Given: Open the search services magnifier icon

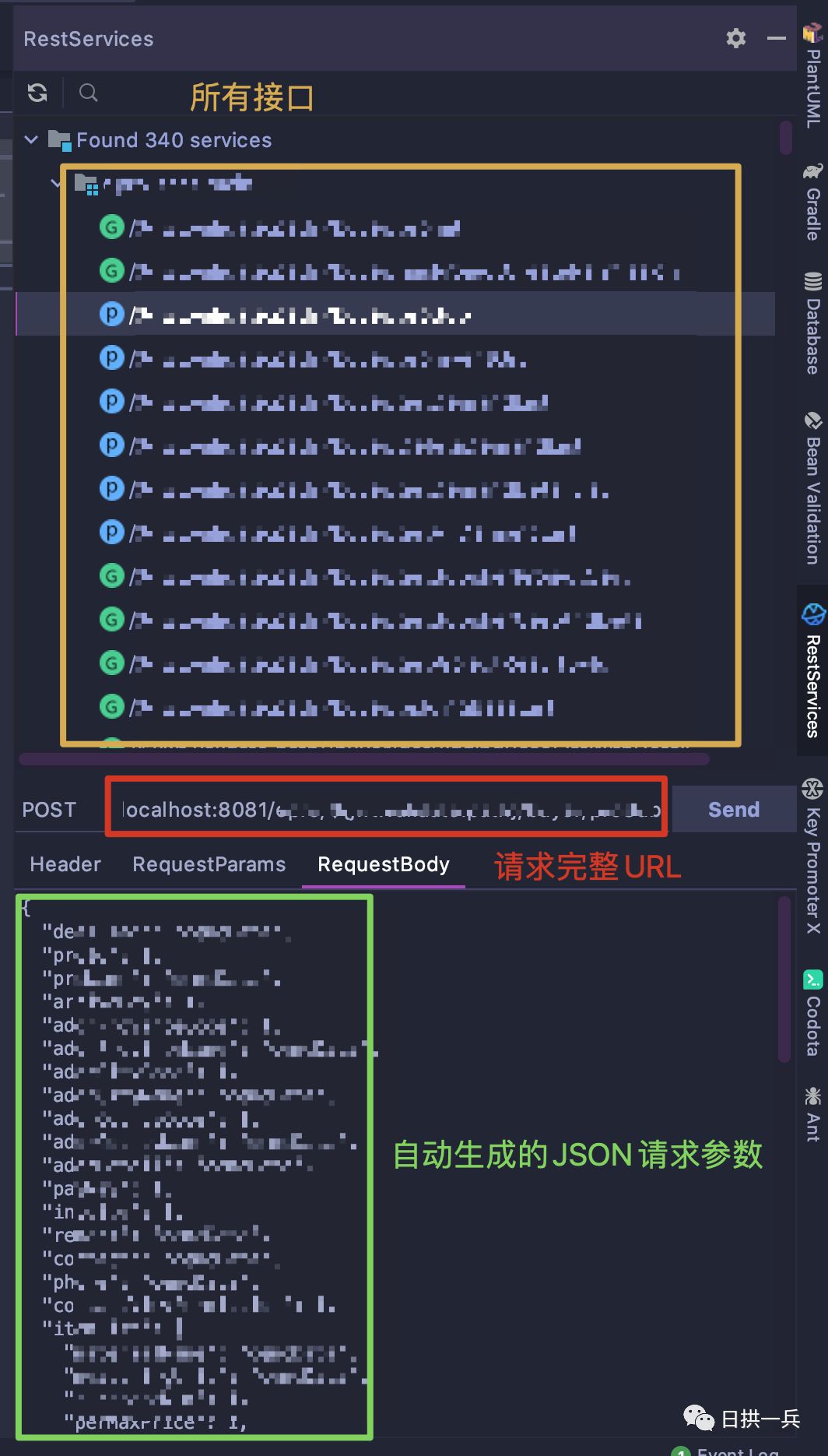Looking at the screenshot, I should (x=89, y=93).
